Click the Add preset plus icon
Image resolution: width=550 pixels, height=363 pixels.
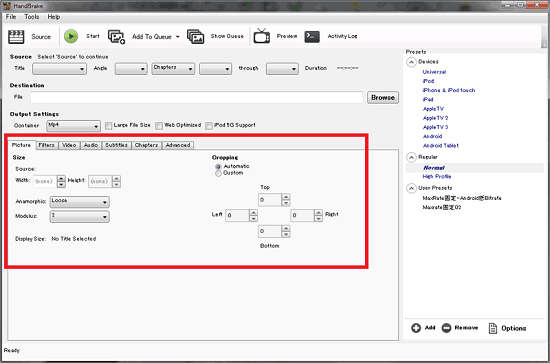[416, 328]
